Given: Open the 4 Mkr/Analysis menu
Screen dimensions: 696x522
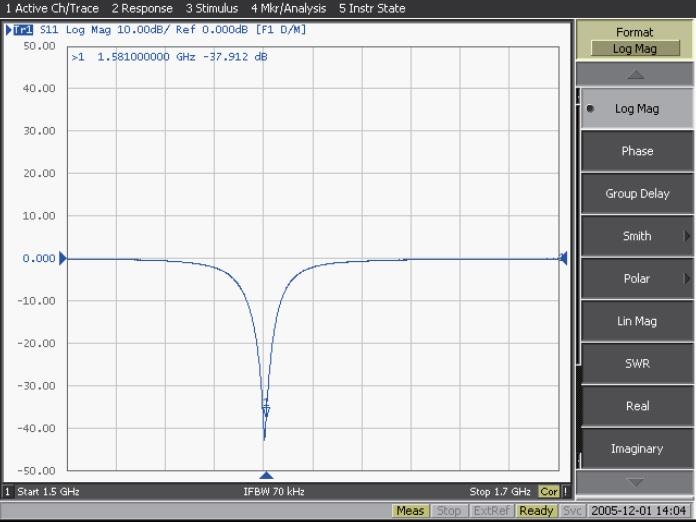Looking at the screenshot, I should tap(289, 8).
